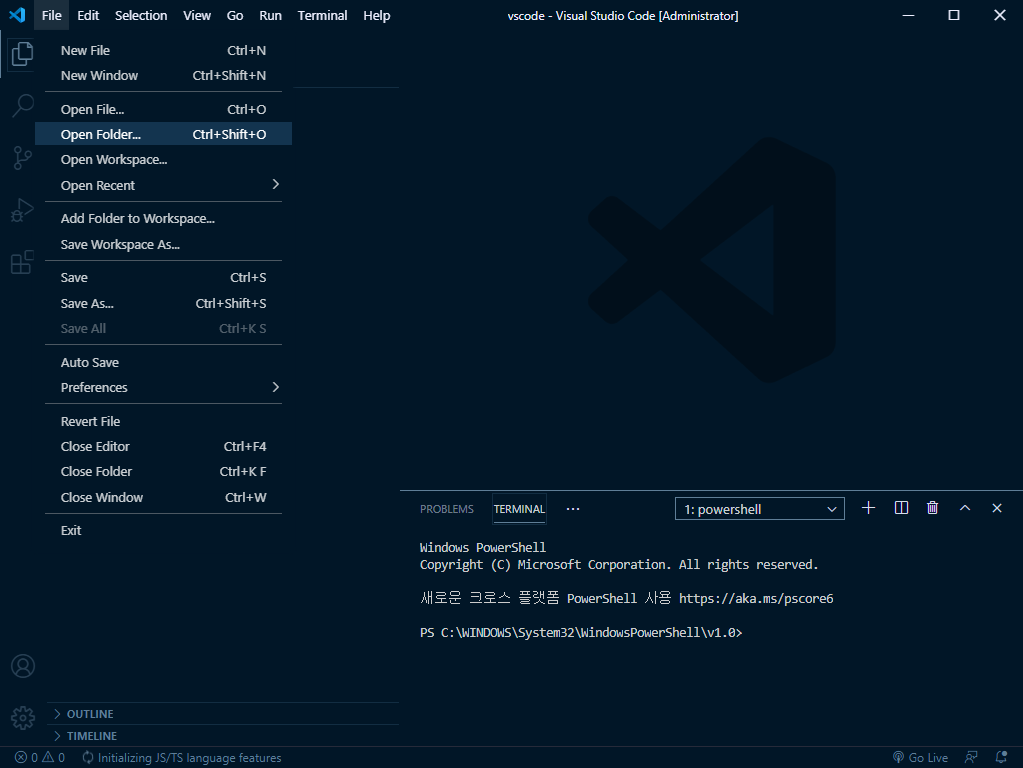
Task: Expand the TIMELINE section
Action: pos(222,736)
